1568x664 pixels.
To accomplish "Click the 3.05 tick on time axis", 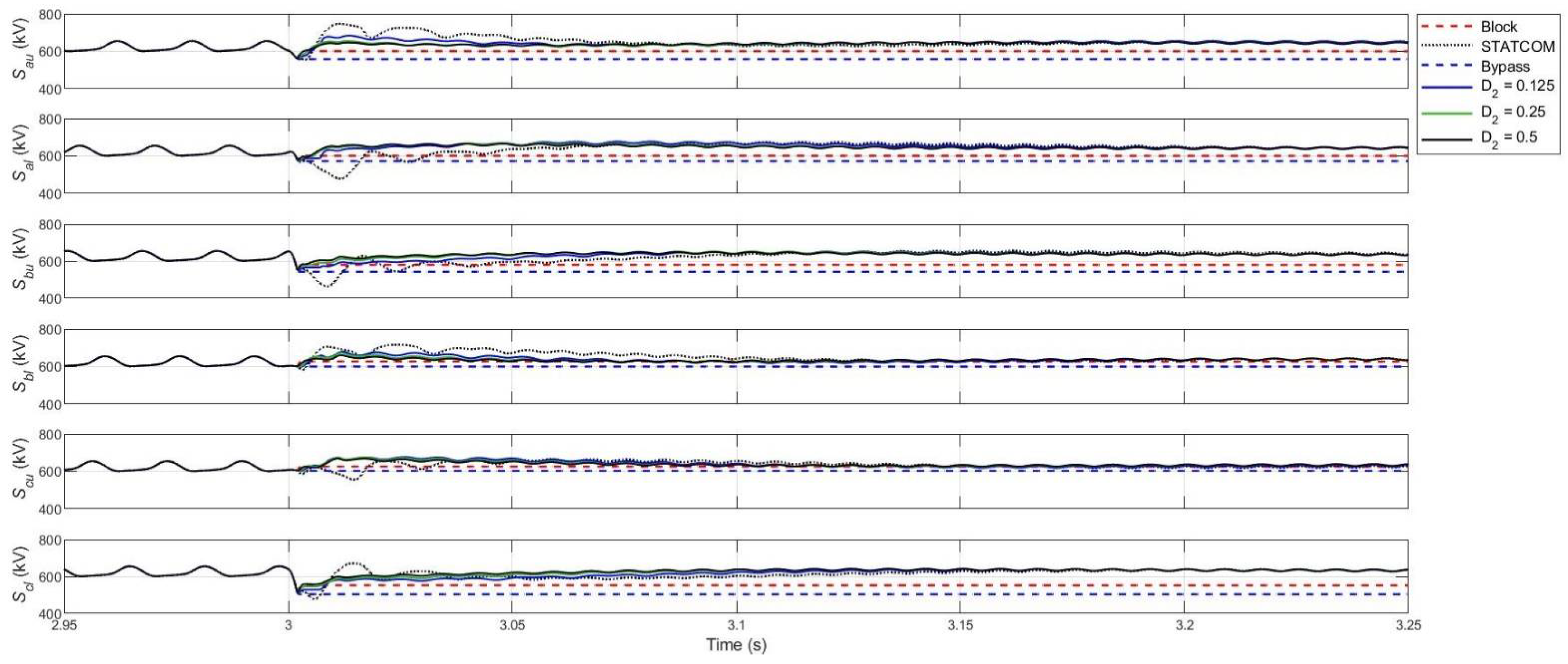I will [511, 626].
